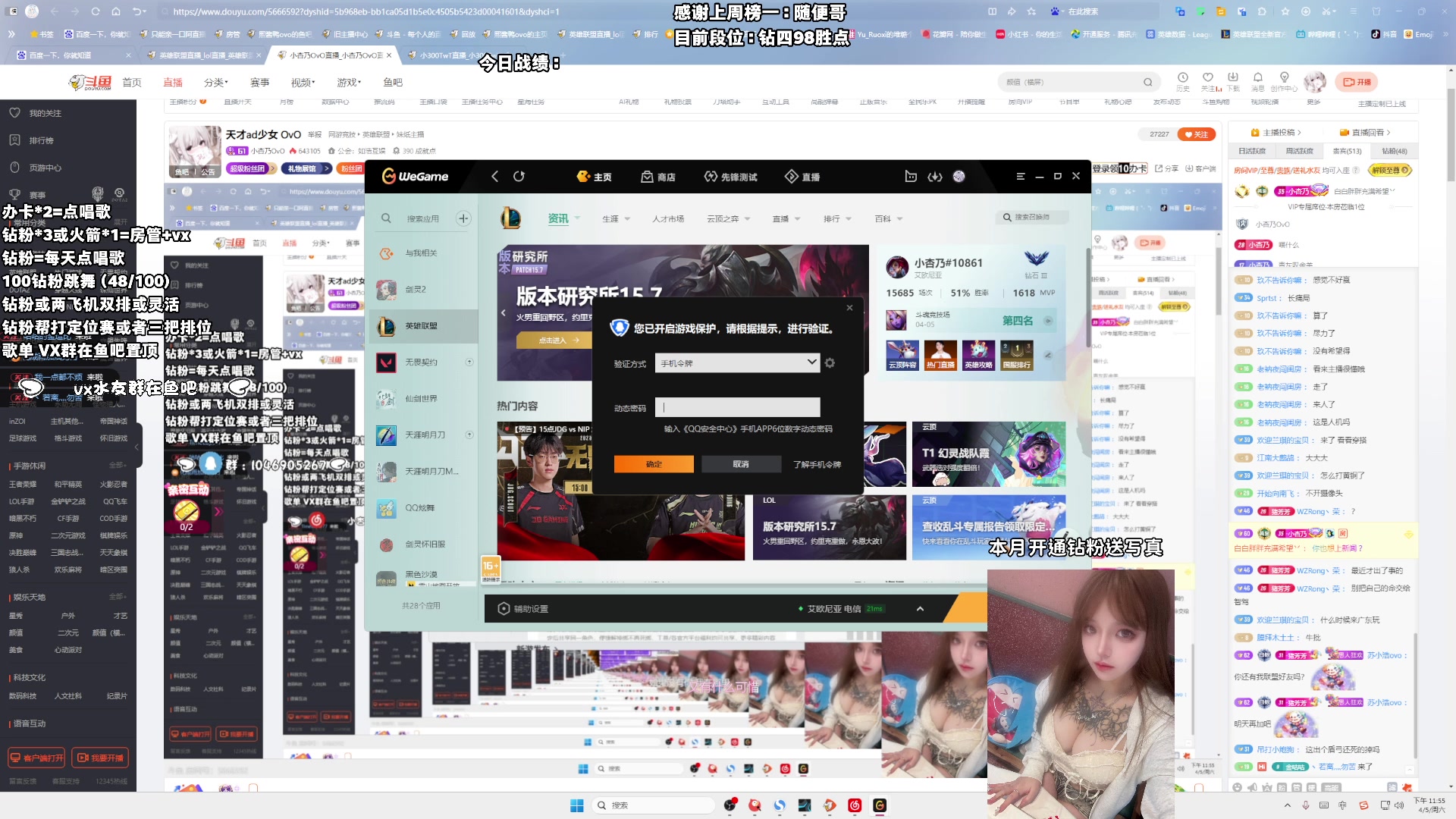
Task: Expand server selector arrow in bottom bar
Action: coord(920,609)
